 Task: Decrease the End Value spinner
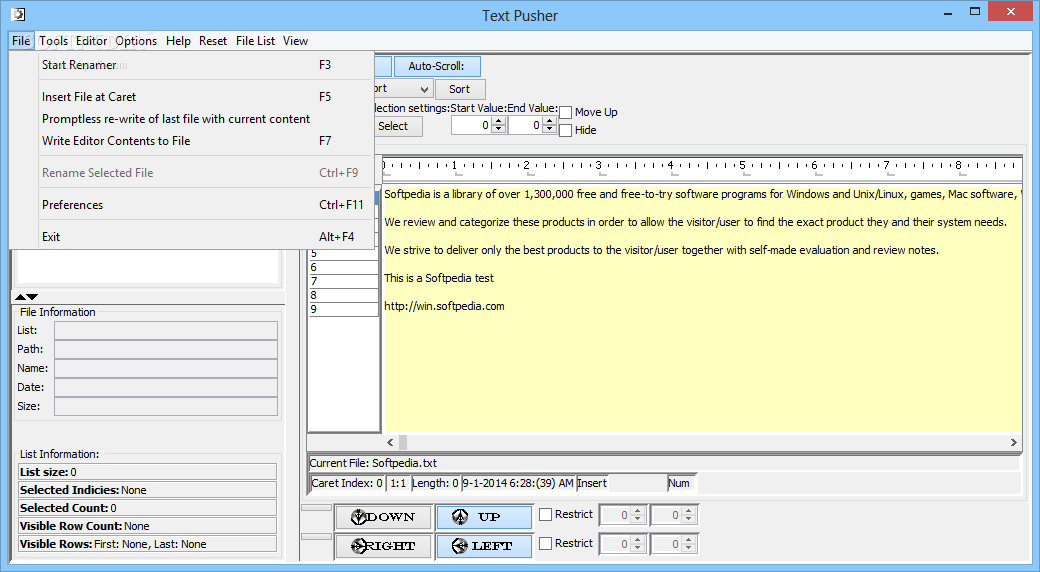pyautogui.click(x=550, y=129)
